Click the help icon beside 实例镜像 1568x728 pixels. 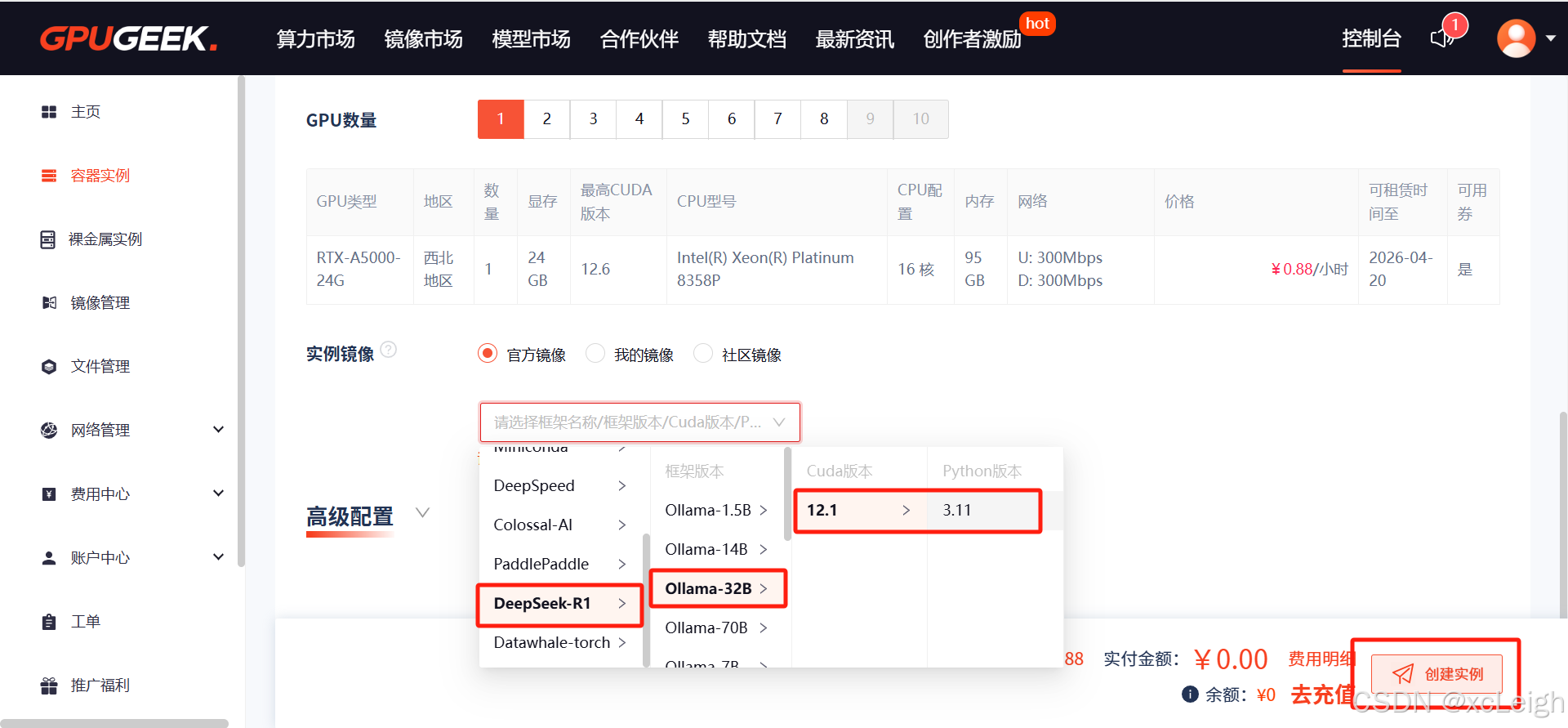coord(389,350)
